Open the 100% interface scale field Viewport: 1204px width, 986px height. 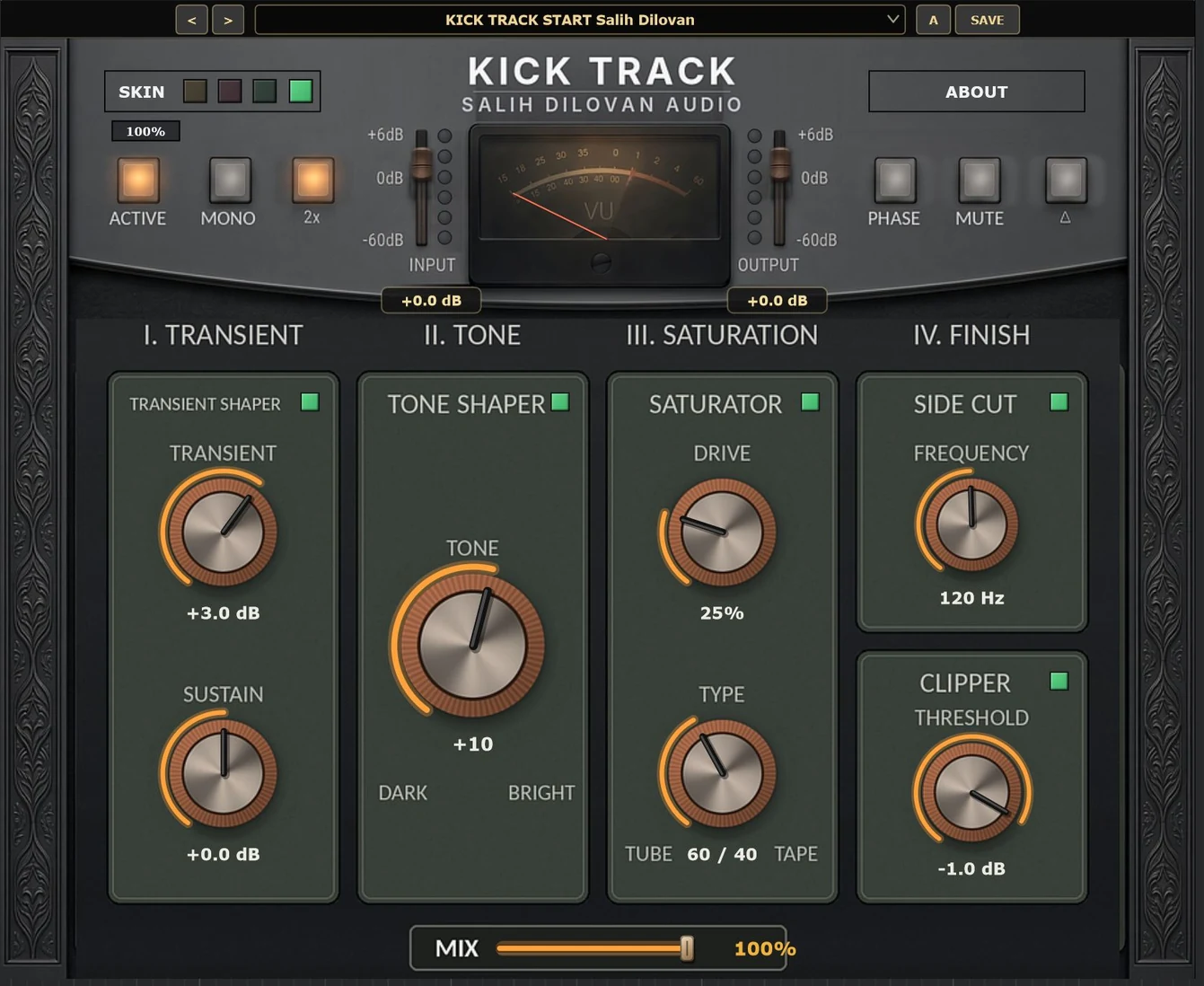[x=145, y=131]
